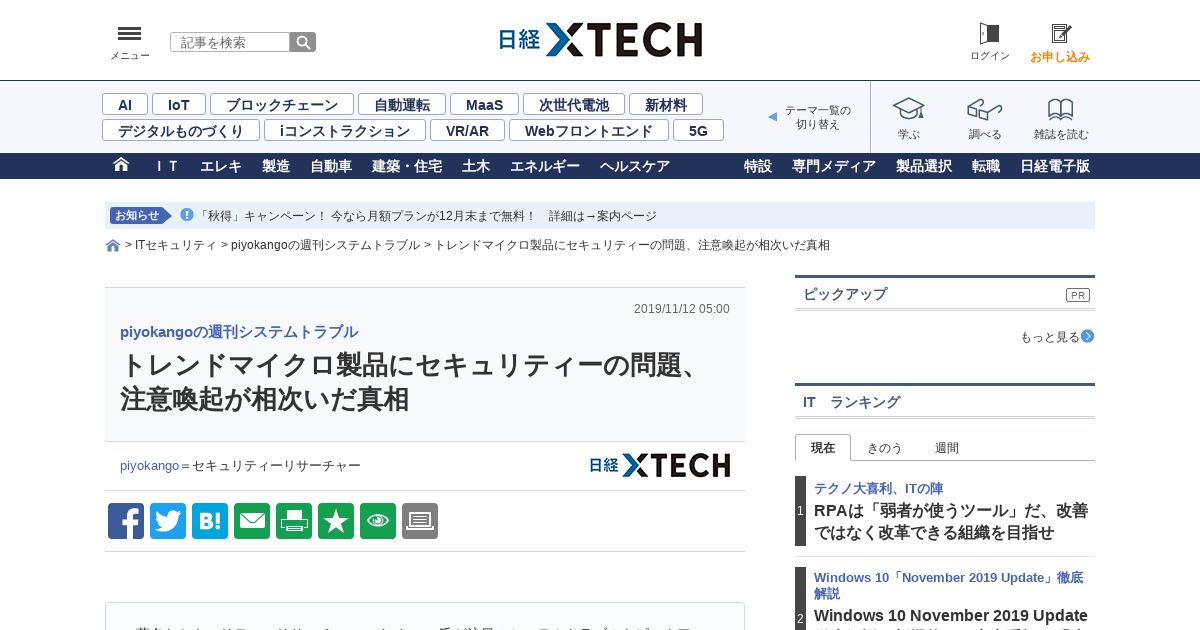1200x630 pixels.
Task: Click もっと見る arrow in ピックアップ
Action: 1087,337
